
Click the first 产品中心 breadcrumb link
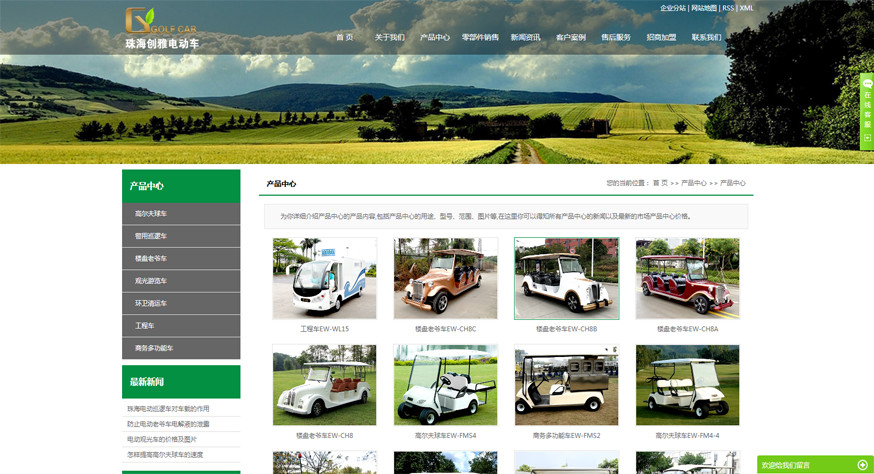click(x=693, y=183)
